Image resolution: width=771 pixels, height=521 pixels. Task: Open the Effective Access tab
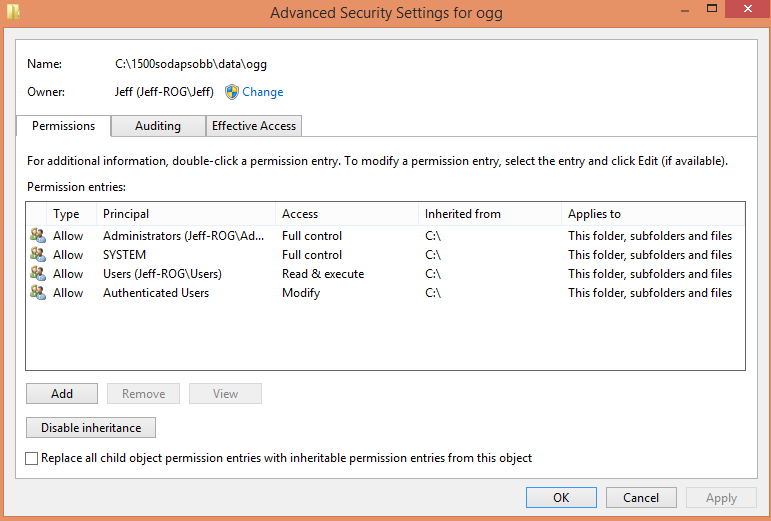(x=254, y=126)
